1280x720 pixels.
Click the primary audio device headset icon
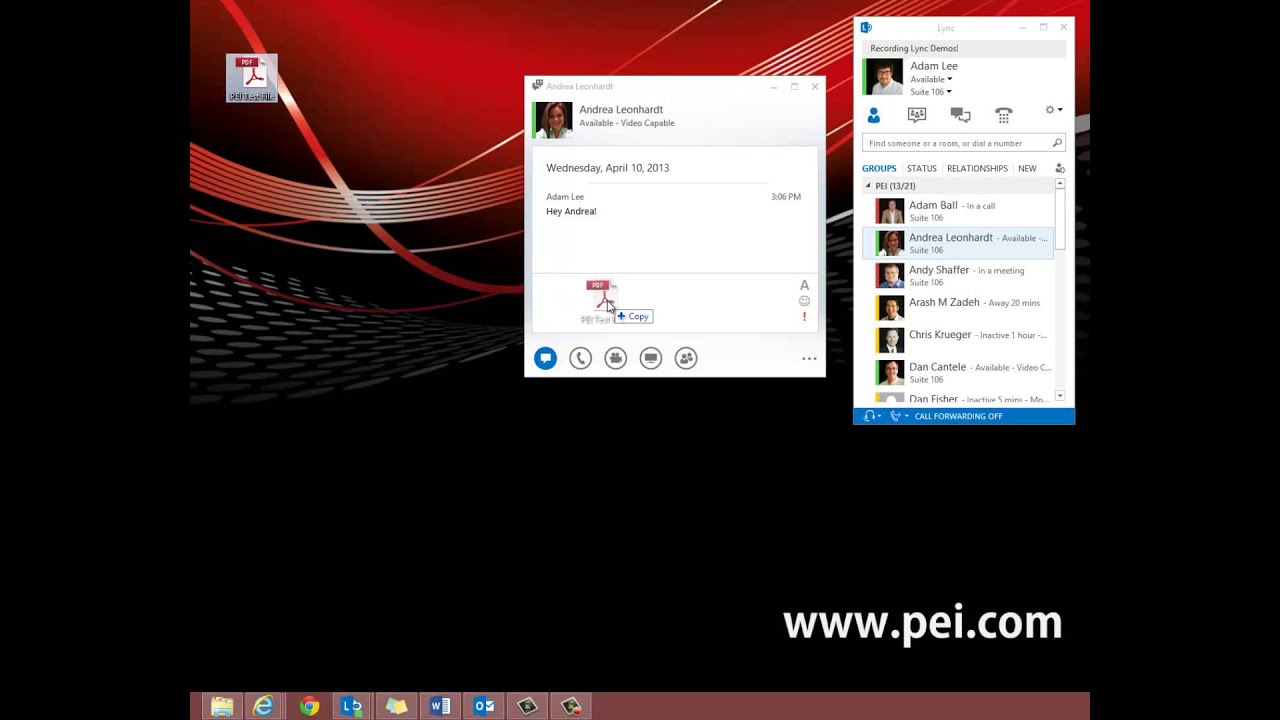click(869, 416)
